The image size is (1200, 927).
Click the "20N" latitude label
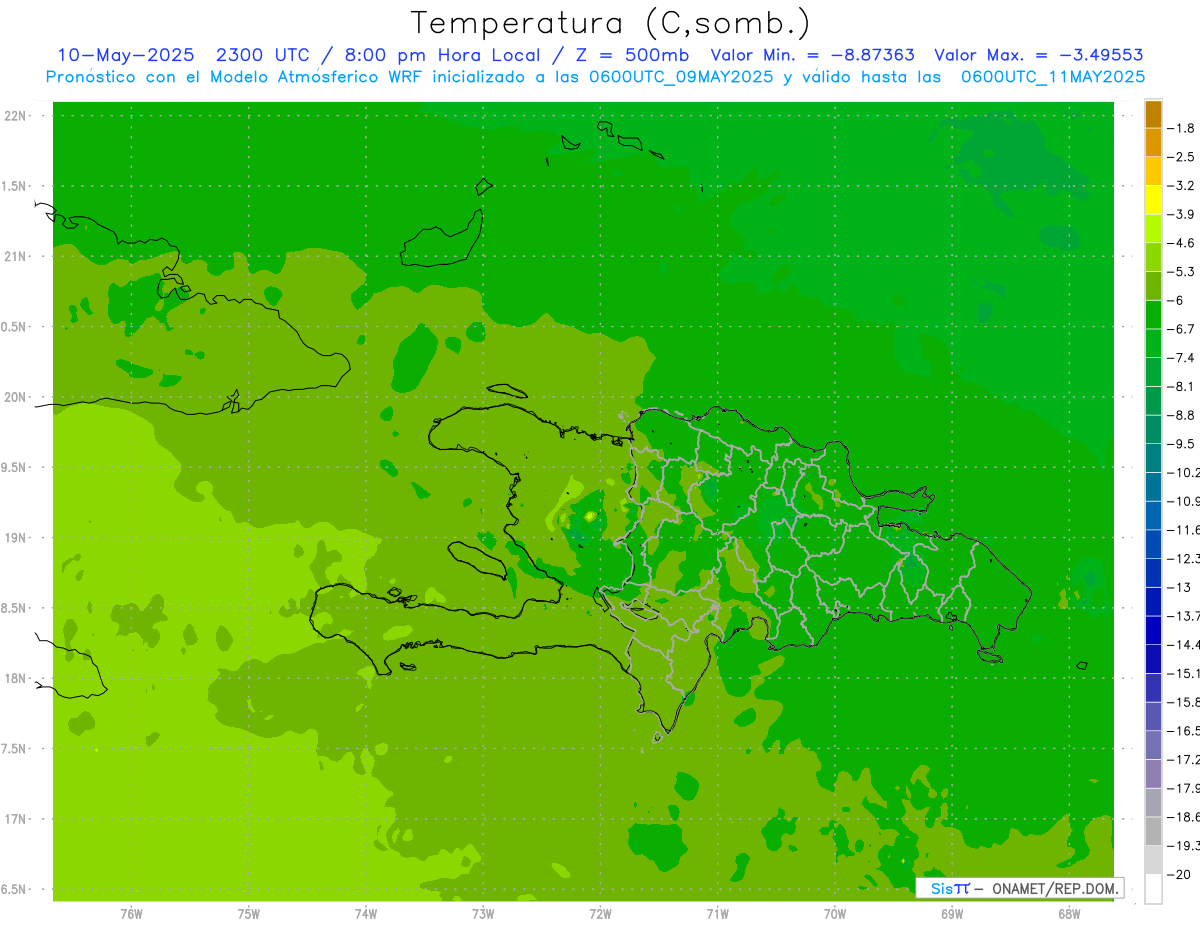[x=16, y=397]
